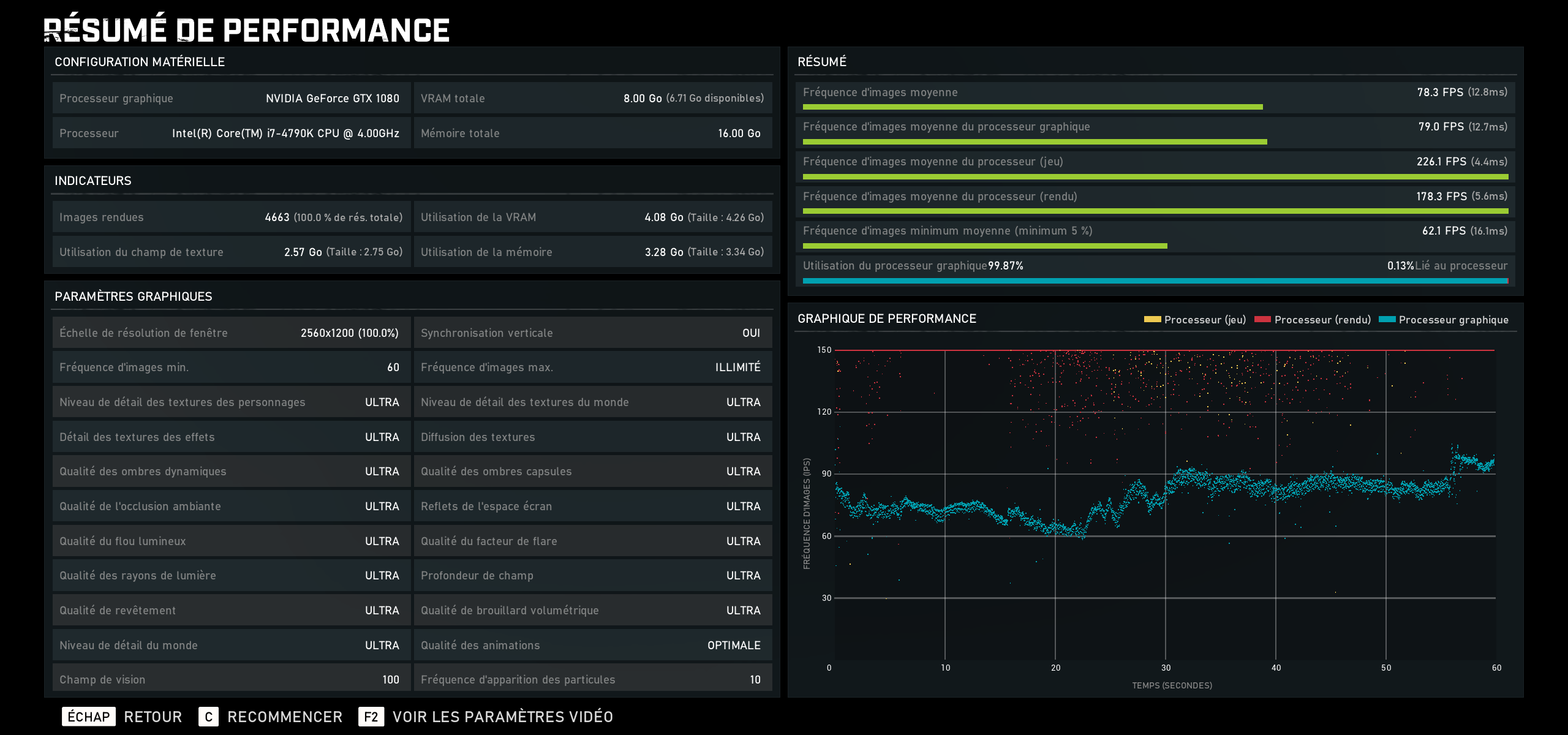Screen dimensions: 1568x735
Task: Open VOIR LES PARAMÈTRES VIDÉO
Action: pos(502,717)
